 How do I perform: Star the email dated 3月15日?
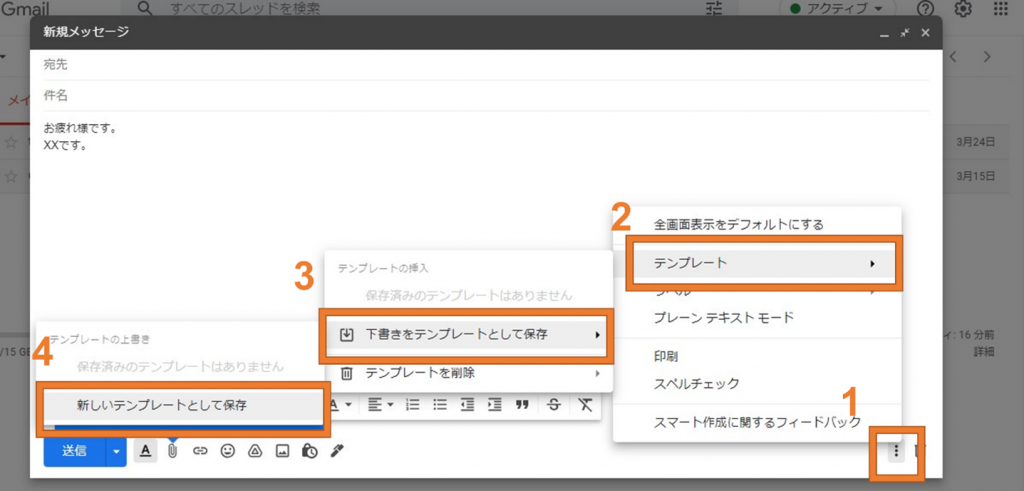(10, 176)
